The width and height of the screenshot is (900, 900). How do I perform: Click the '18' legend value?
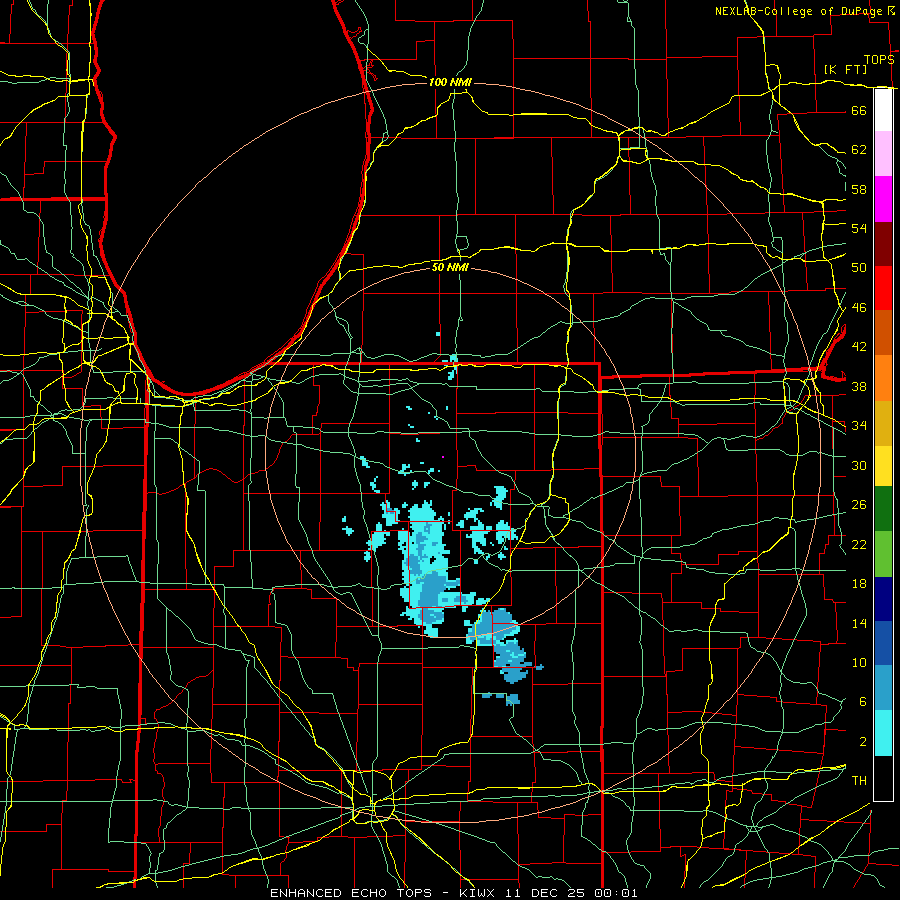point(859,584)
